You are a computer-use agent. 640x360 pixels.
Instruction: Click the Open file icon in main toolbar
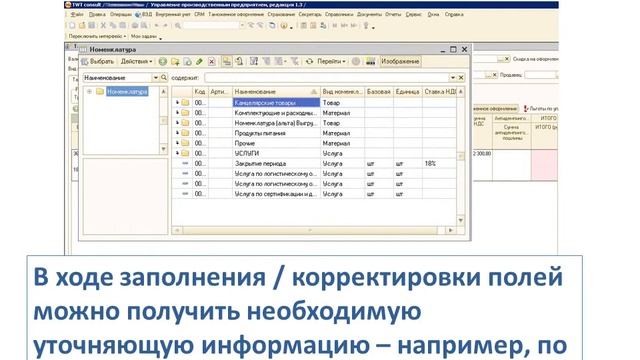click(82, 25)
